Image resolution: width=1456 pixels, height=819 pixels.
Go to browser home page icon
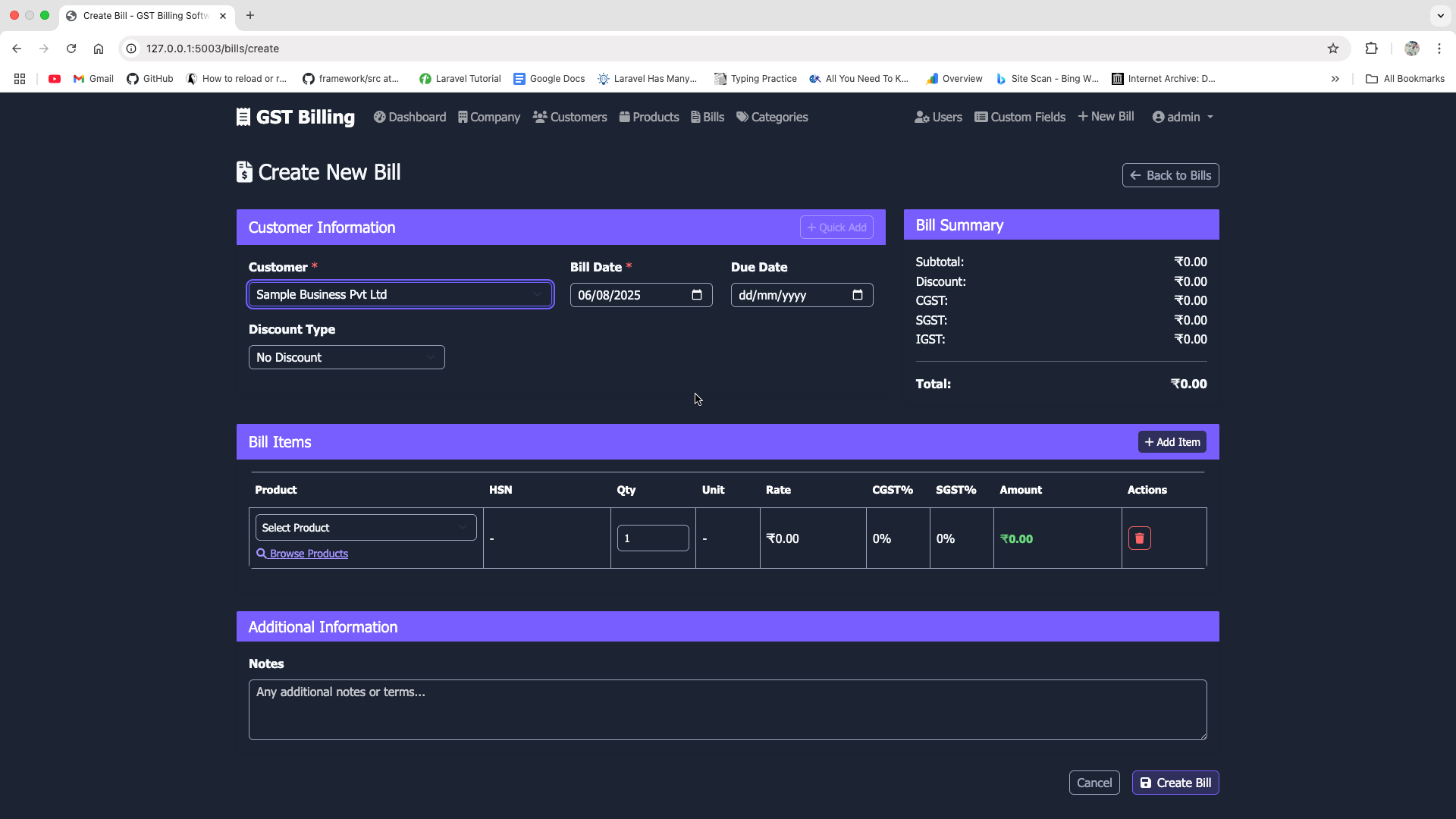tap(99, 49)
